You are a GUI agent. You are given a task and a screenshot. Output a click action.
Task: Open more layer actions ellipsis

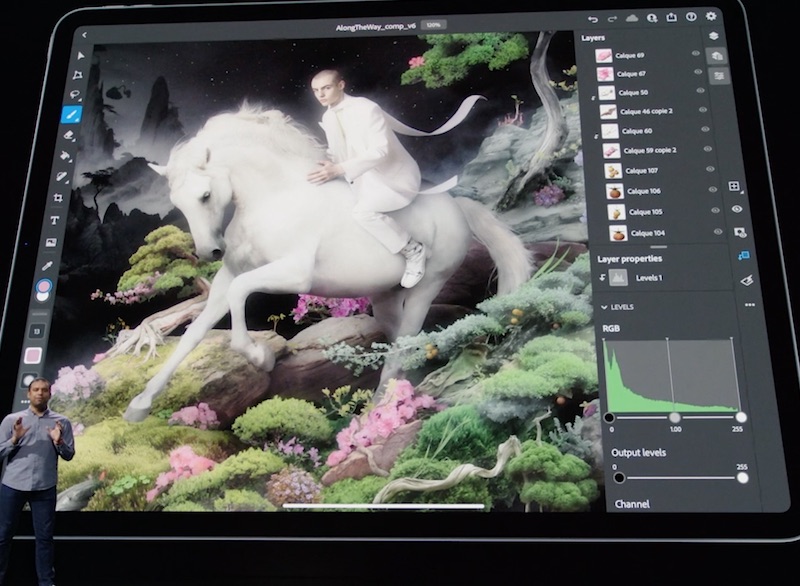click(749, 305)
